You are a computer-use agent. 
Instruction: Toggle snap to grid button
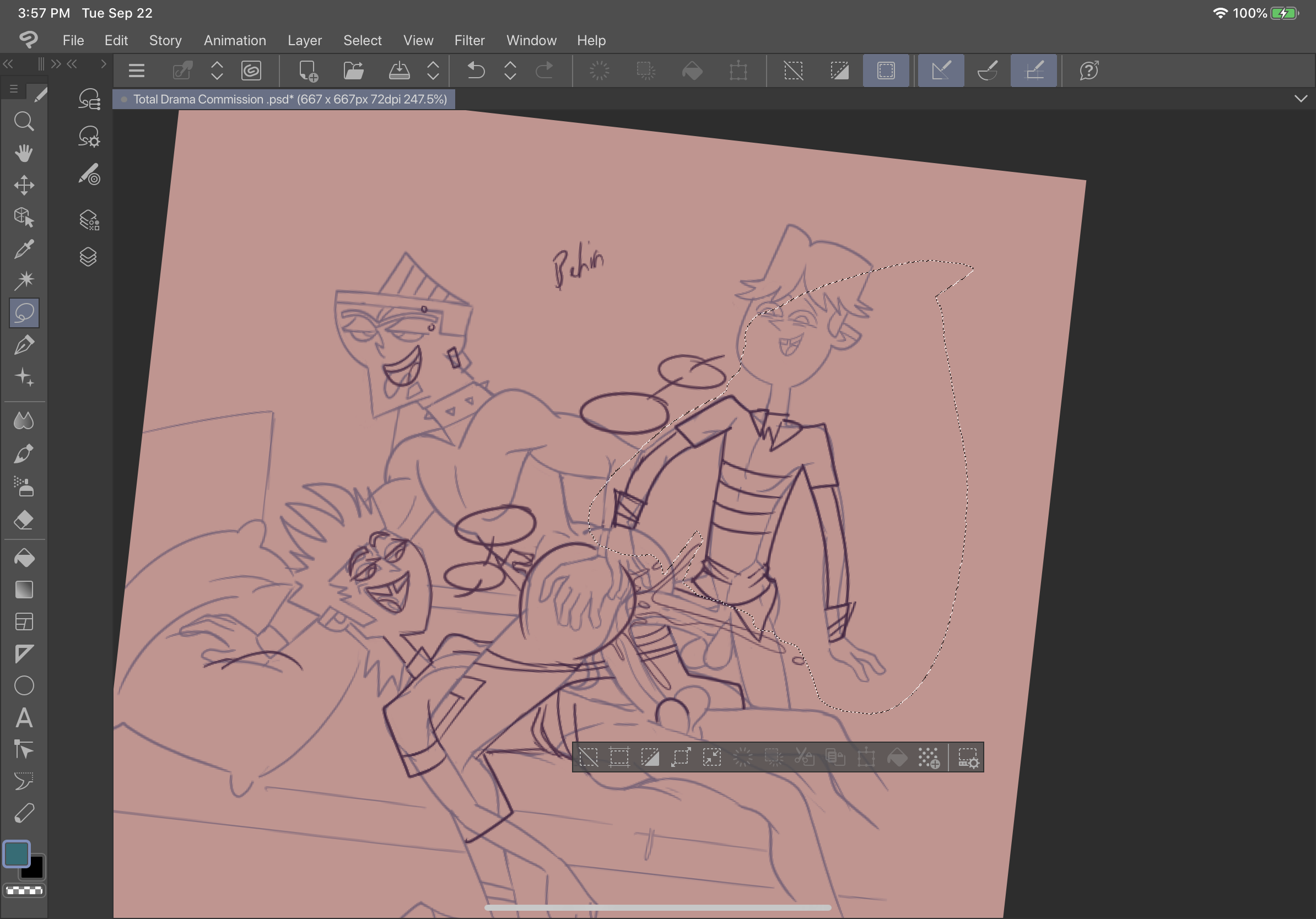pos(1033,71)
